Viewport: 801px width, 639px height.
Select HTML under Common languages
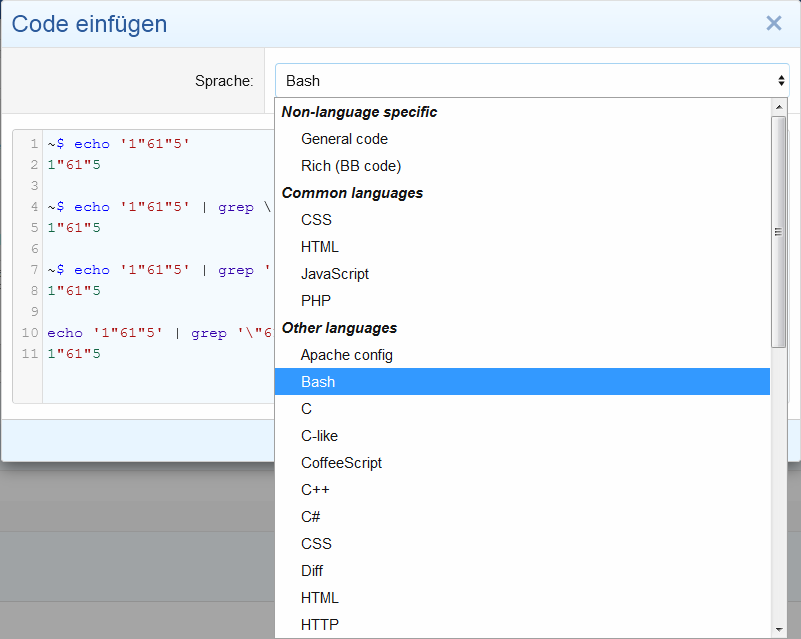319,247
